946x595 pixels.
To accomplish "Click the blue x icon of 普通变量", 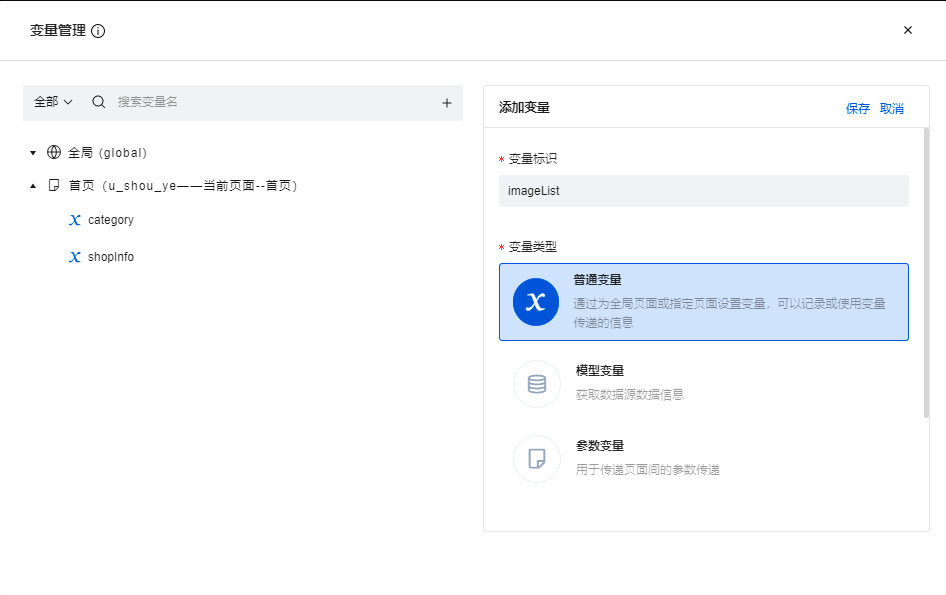I will pos(536,302).
